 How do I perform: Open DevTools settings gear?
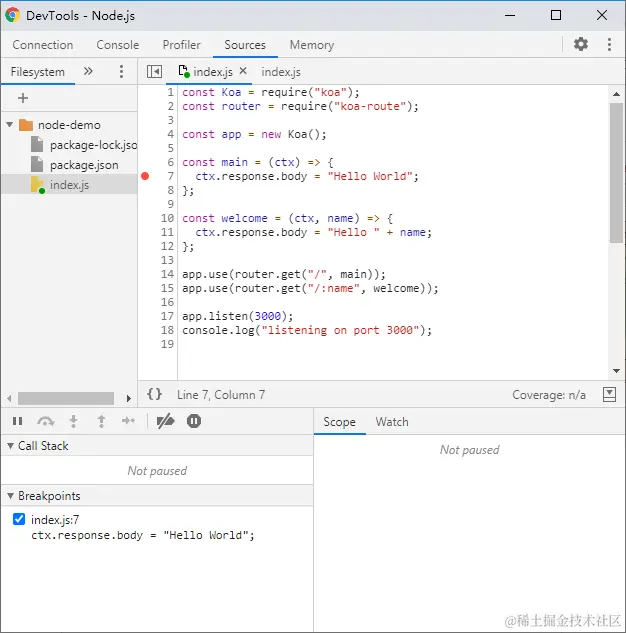pyautogui.click(x=580, y=44)
